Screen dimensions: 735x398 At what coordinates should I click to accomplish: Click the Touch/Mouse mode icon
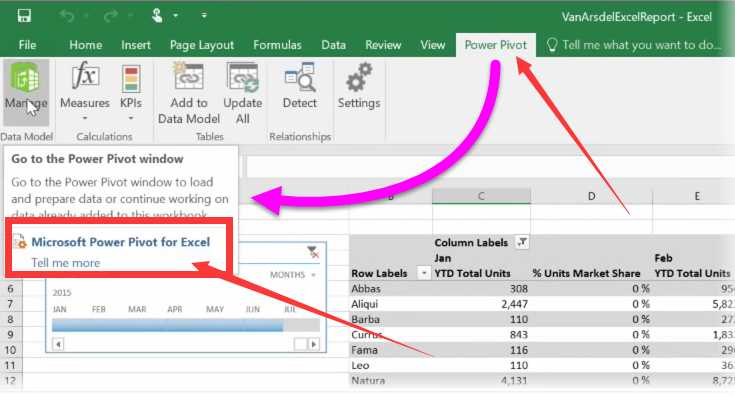[157, 16]
